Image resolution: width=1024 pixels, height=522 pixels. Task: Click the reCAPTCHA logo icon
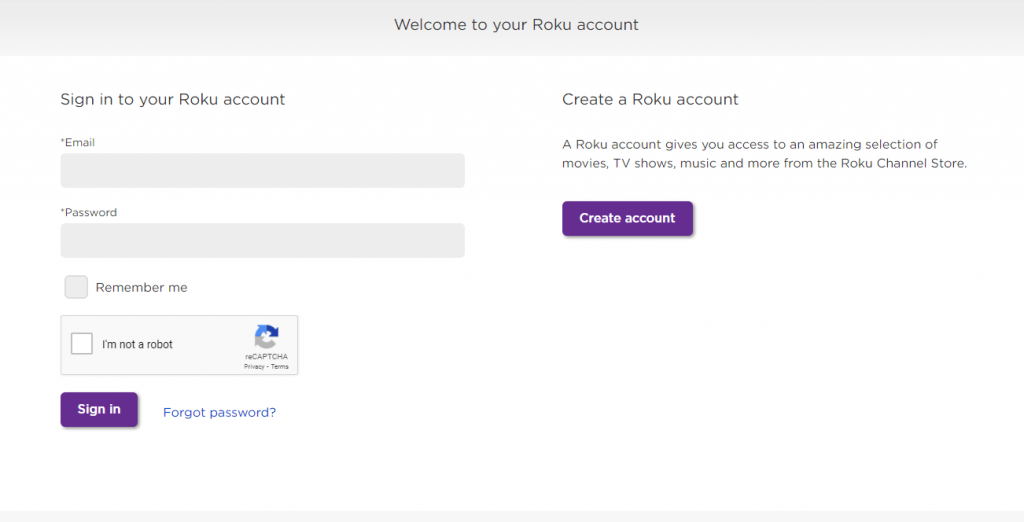[x=266, y=337]
